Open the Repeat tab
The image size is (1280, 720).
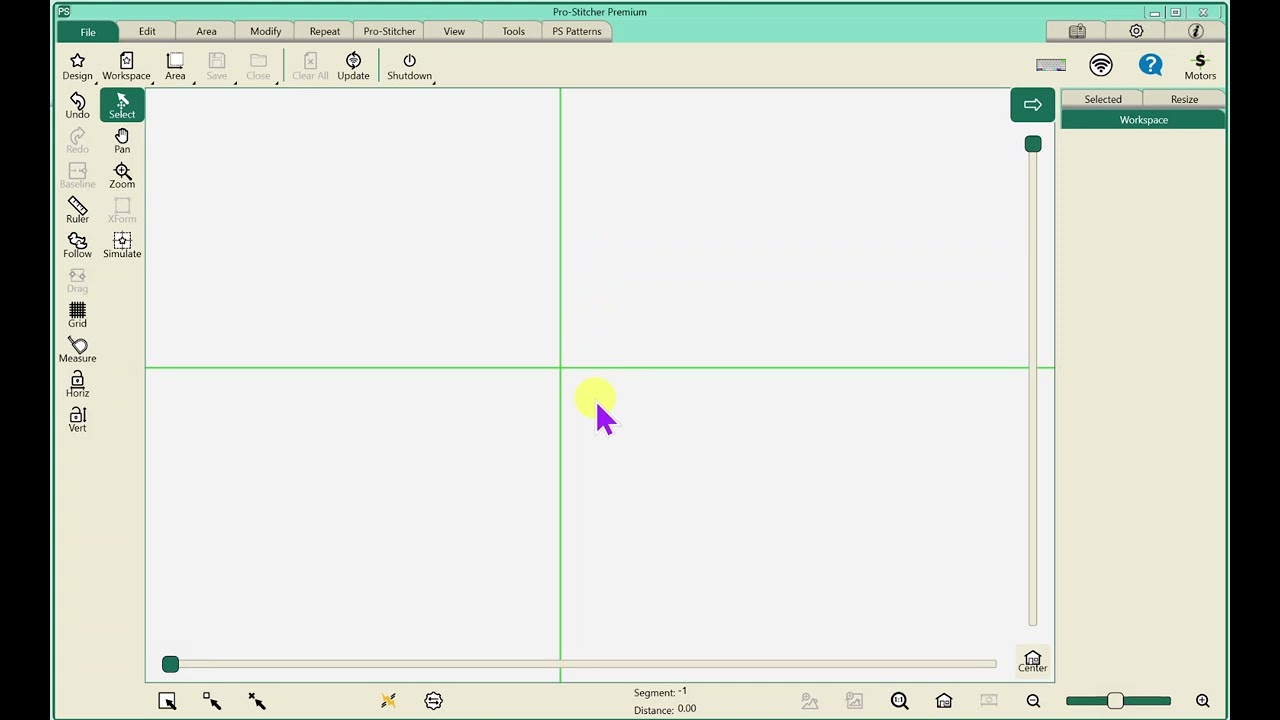[x=324, y=31]
